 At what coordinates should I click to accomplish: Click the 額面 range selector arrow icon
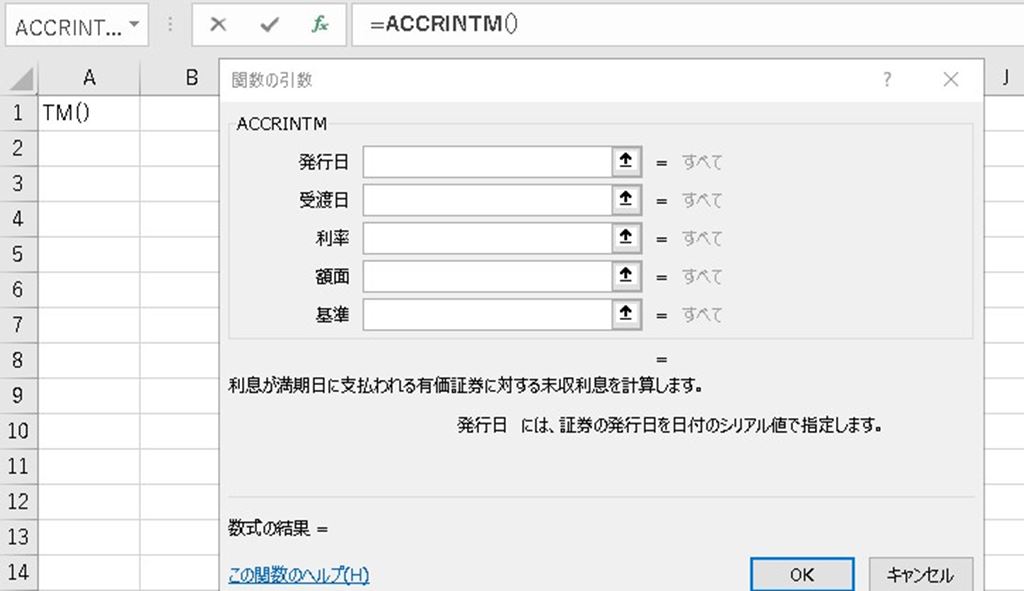click(626, 276)
